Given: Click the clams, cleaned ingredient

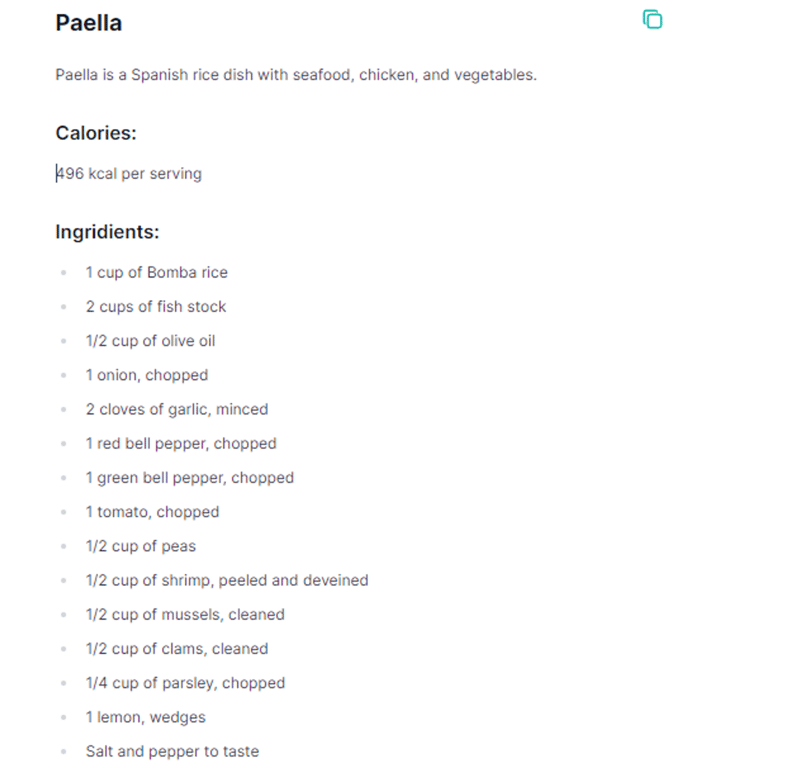Looking at the screenshot, I should [176, 649].
